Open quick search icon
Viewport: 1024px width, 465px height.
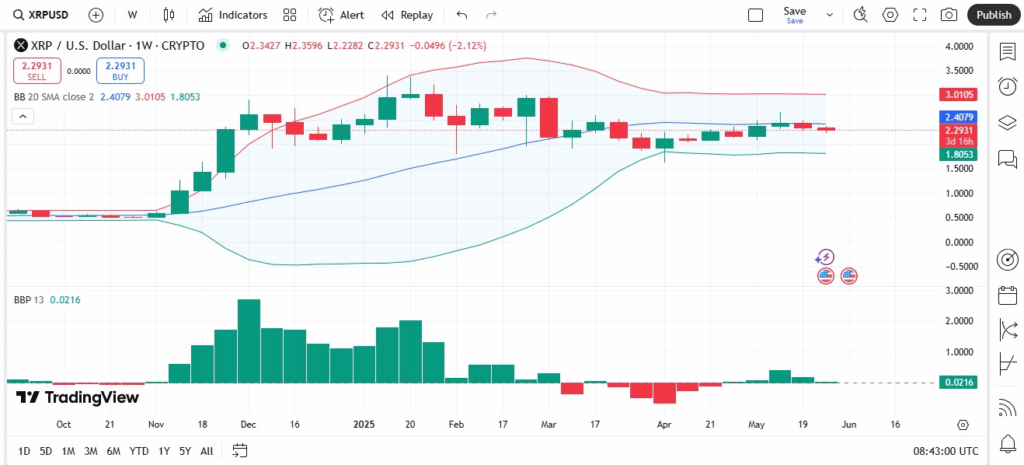pos(861,14)
